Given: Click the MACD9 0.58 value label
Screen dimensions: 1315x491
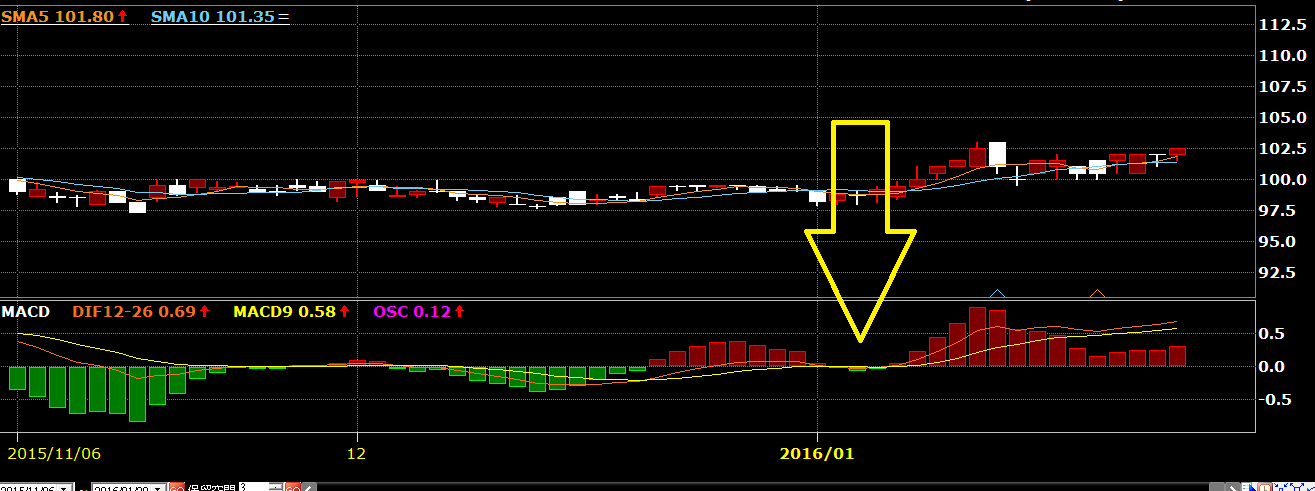Looking at the screenshot, I should (291, 311).
